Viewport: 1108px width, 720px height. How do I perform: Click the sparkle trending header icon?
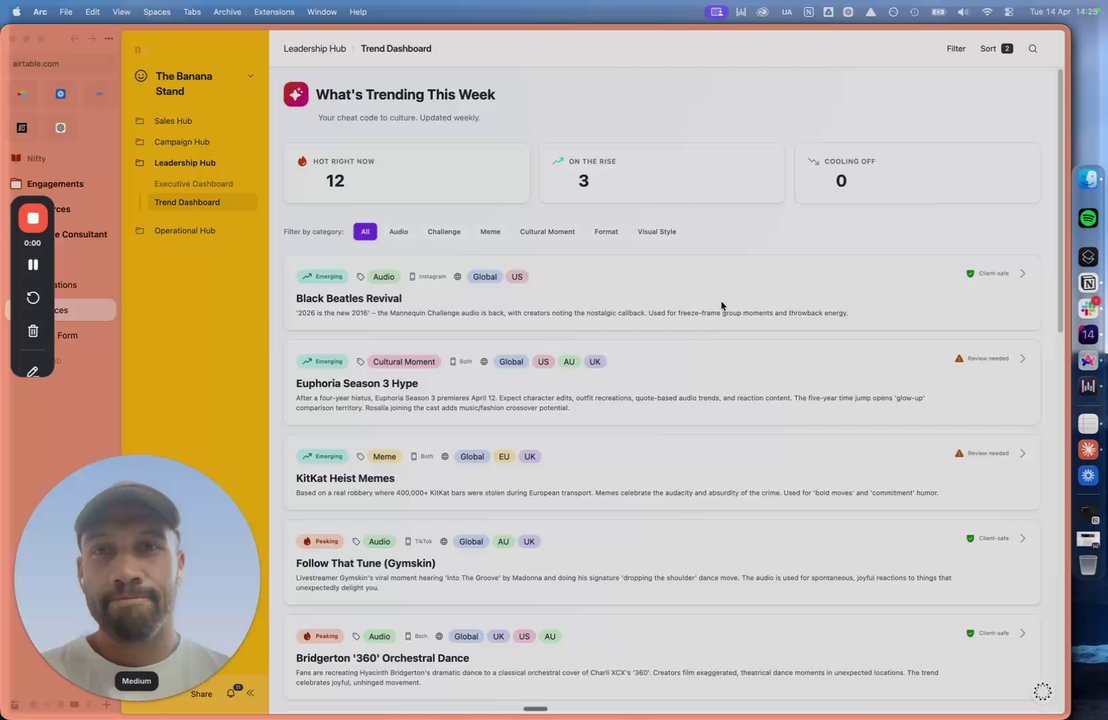click(295, 94)
